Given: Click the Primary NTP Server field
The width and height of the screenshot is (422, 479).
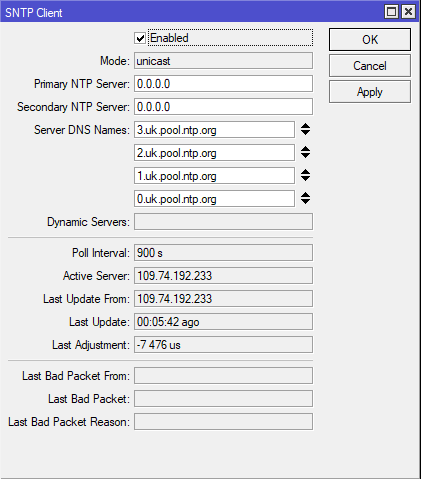Looking at the screenshot, I should coord(223,84).
